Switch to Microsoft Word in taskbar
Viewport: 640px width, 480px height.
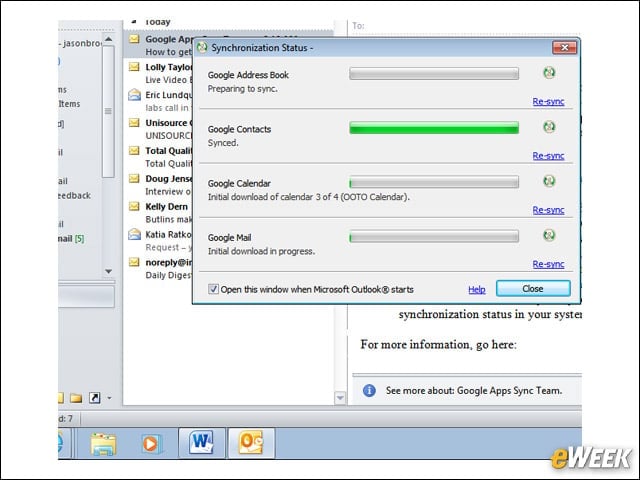click(202, 443)
